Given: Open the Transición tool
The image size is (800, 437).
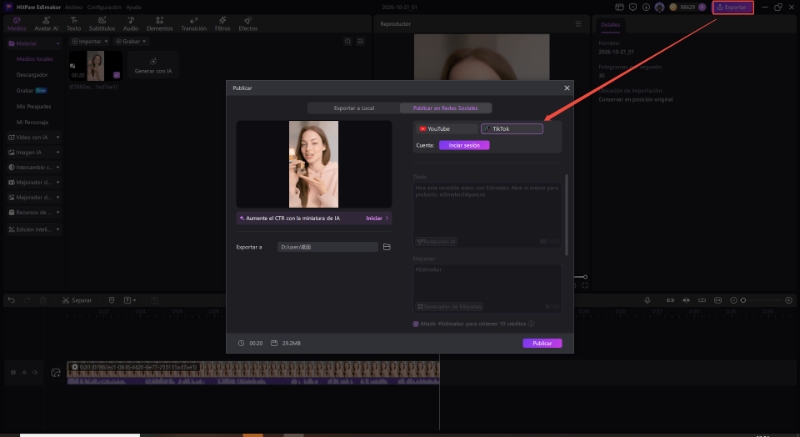Looking at the screenshot, I should coord(194,24).
